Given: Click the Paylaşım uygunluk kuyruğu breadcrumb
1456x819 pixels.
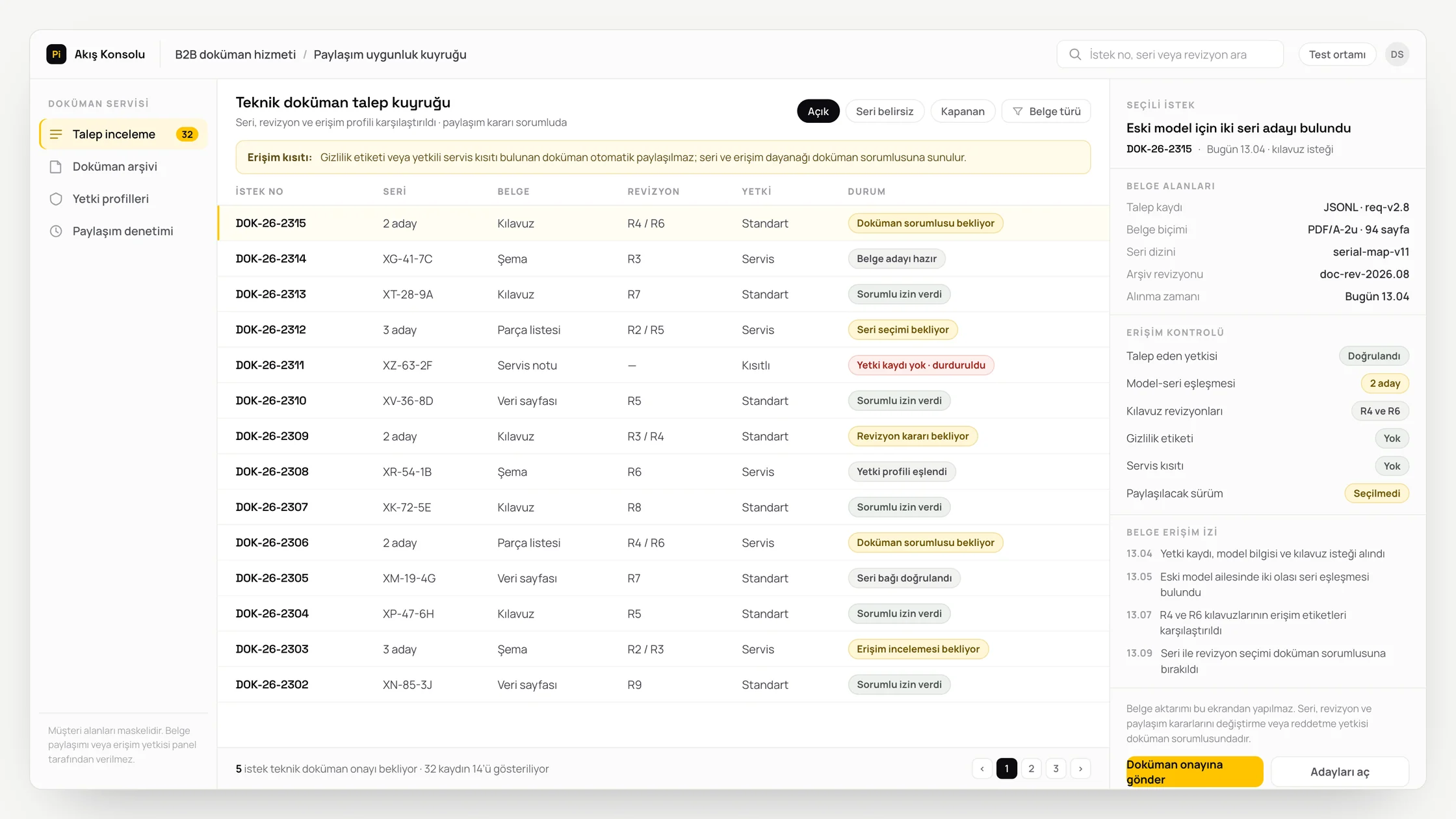Looking at the screenshot, I should (390, 55).
